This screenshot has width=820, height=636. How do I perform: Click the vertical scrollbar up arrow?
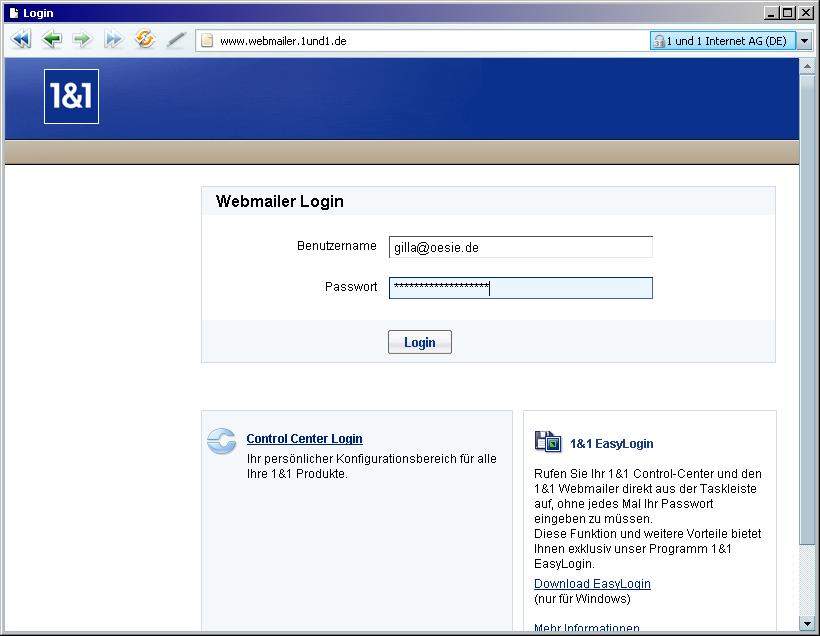807,66
